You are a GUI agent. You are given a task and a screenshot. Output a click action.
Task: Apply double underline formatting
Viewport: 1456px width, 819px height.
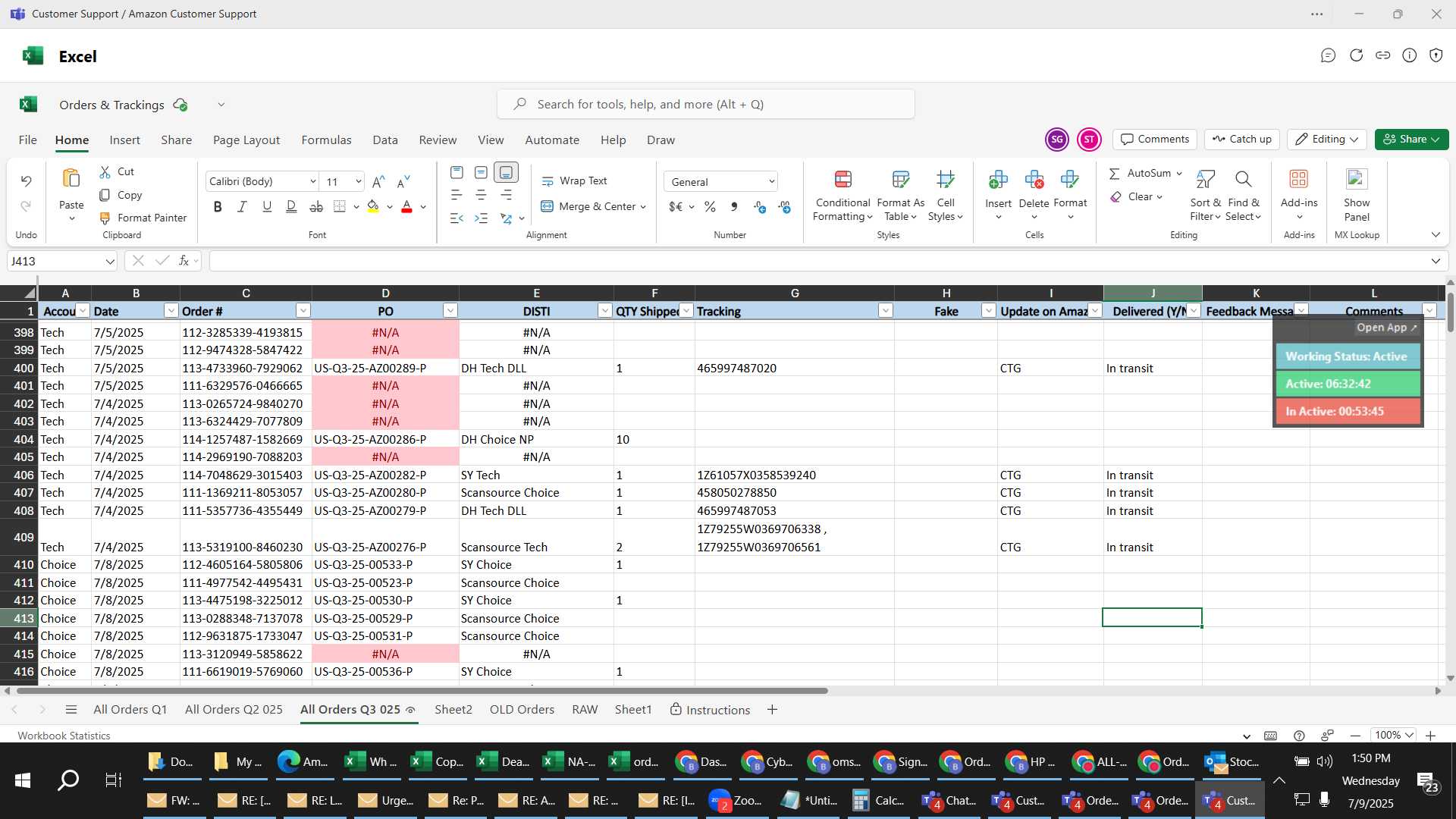[291, 206]
